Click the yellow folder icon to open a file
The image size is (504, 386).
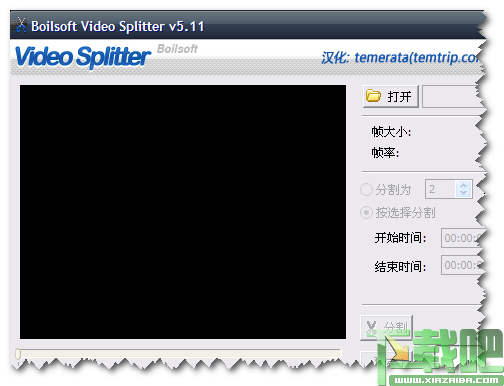click(x=373, y=96)
